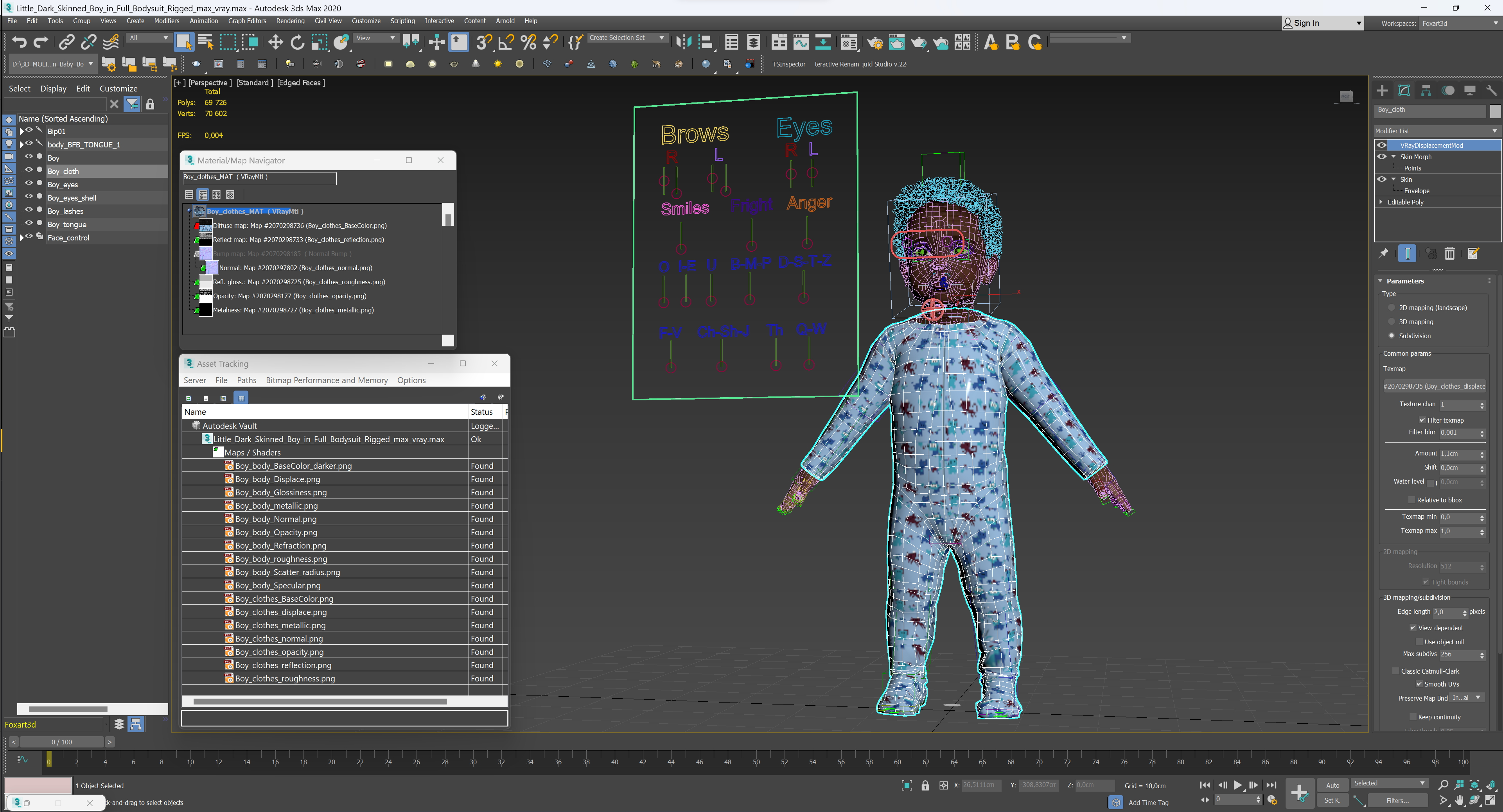Click the TSInspector toolbar button
The width and height of the screenshot is (1503, 812).
[x=788, y=64]
